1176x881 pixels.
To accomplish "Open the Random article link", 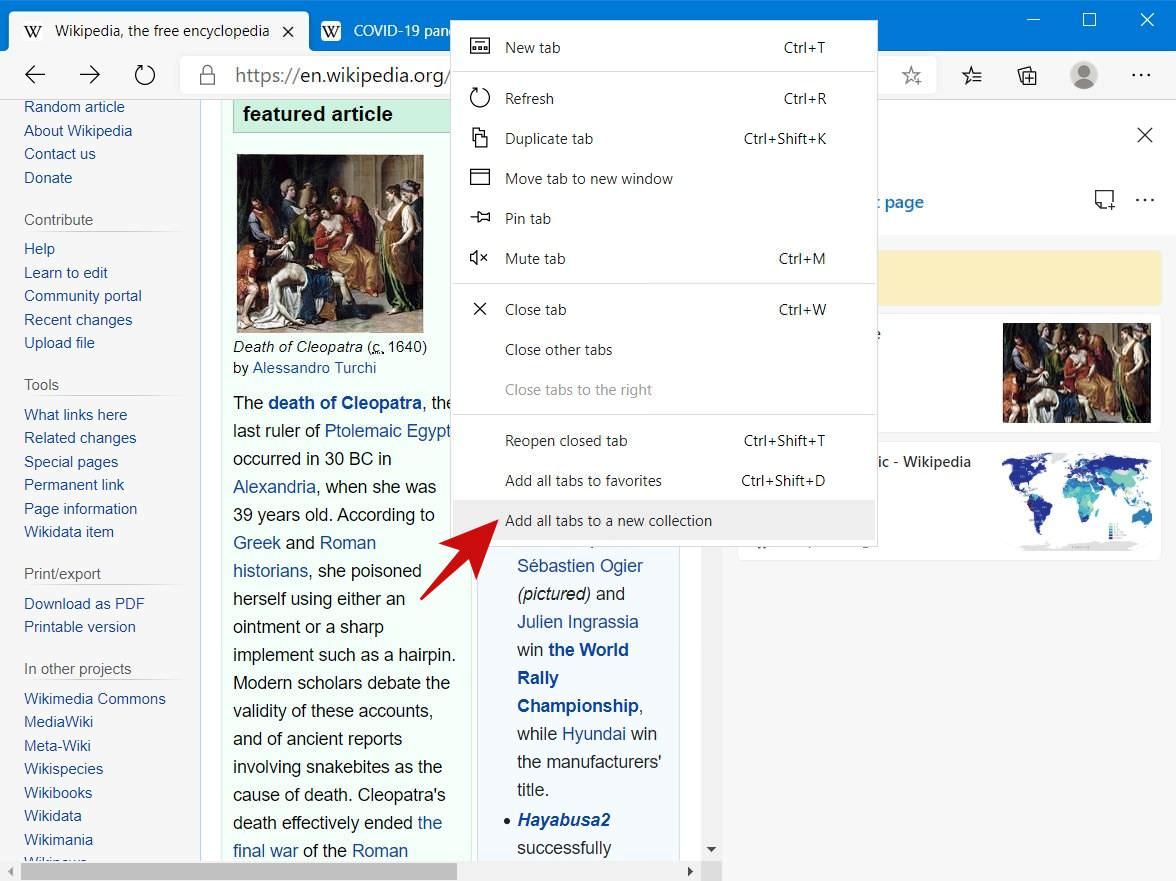I will [x=74, y=107].
